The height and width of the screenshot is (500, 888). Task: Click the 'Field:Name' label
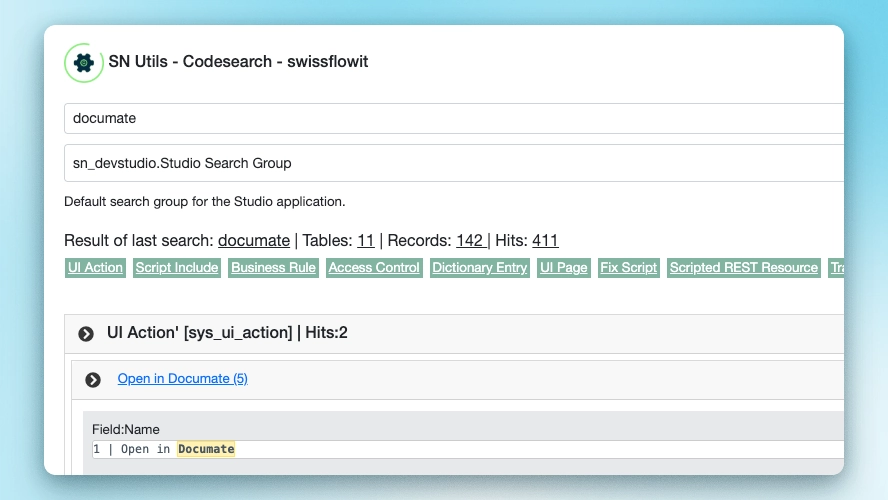tap(126, 429)
